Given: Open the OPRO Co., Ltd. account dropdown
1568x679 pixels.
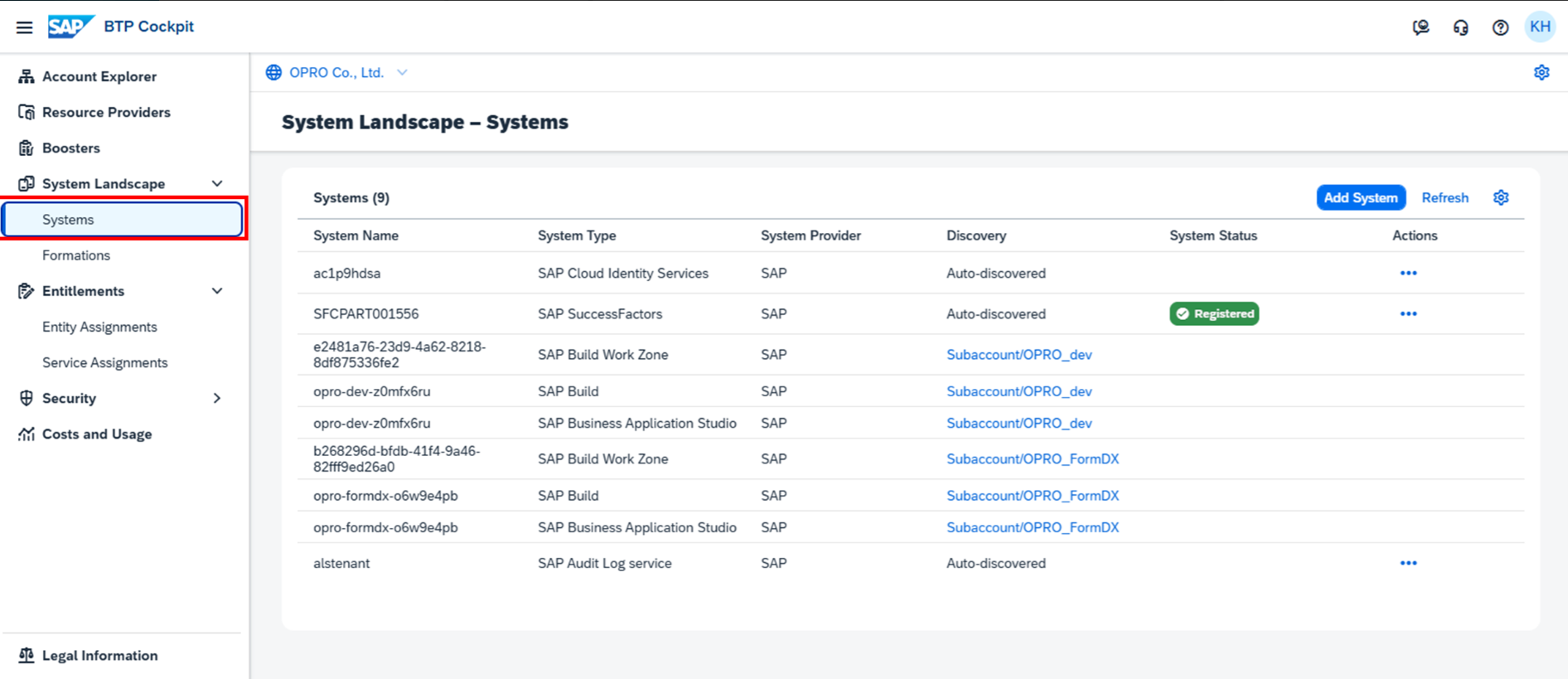Looking at the screenshot, I should click(x=402, y=73).
